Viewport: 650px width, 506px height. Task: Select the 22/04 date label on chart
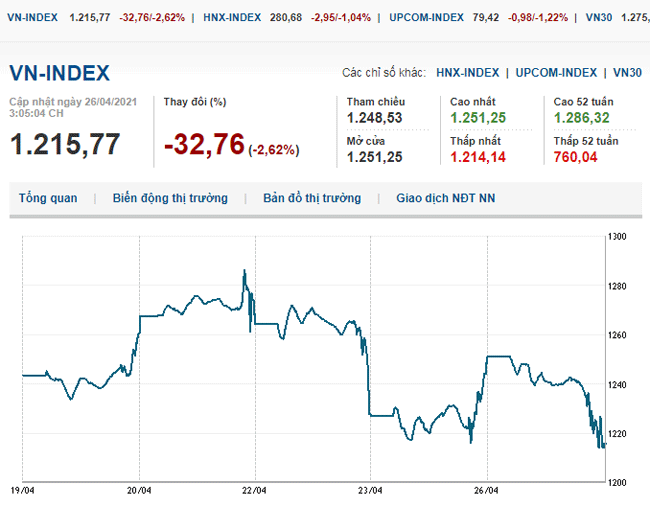255,491
